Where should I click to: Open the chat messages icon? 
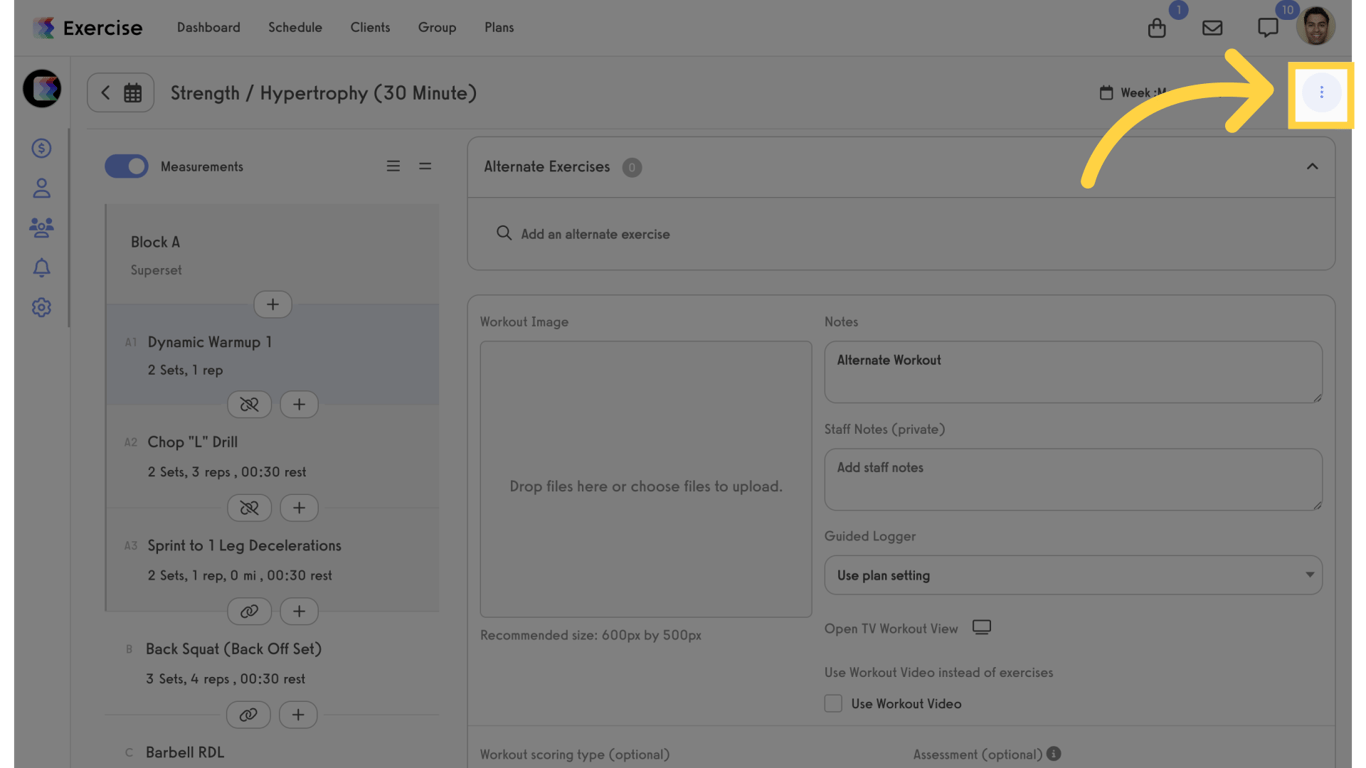1267,28
